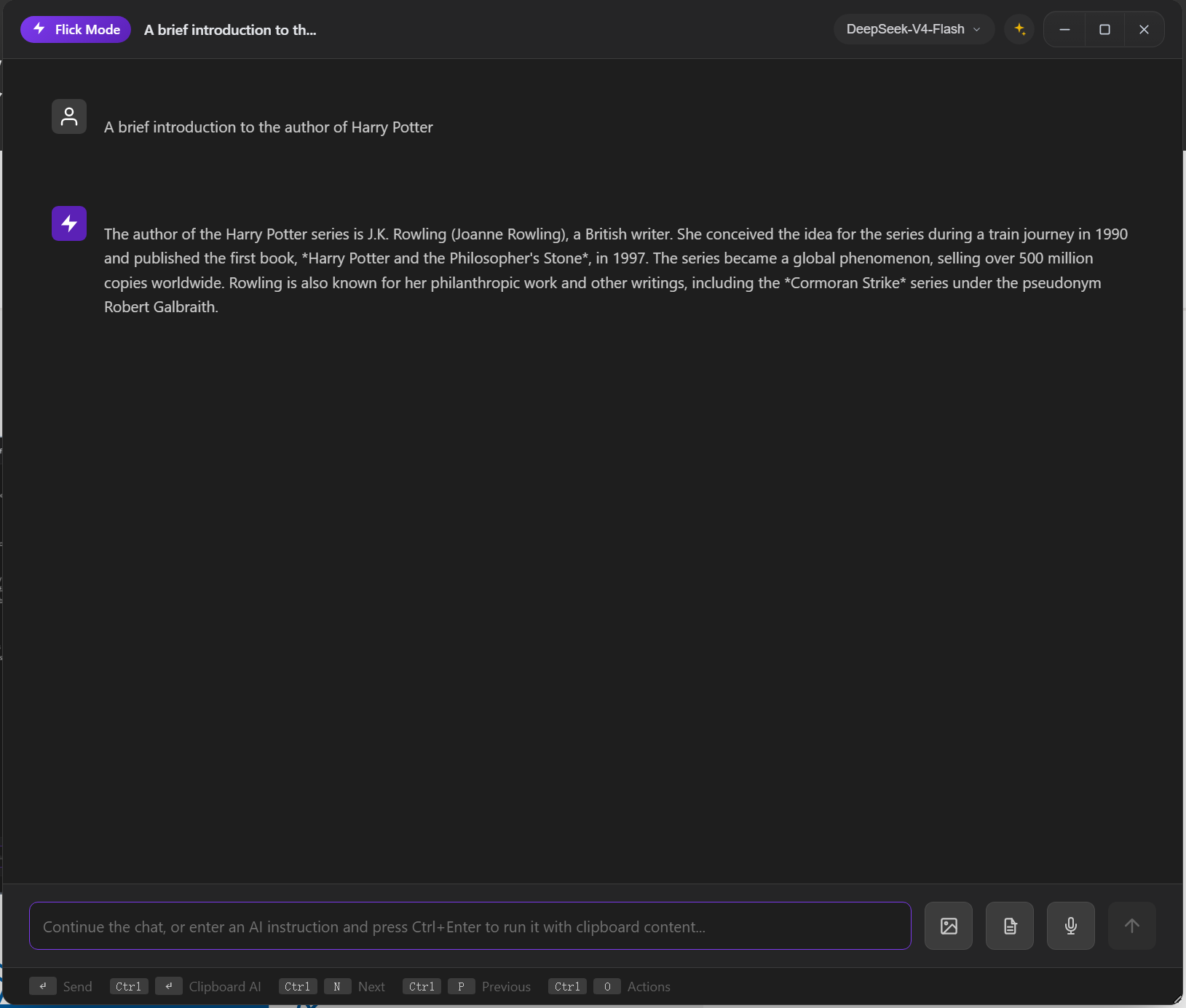The width and height of the screenshot is (1186, 1008).
Task: Focus the chat message input field
Action: click(470, 926)
